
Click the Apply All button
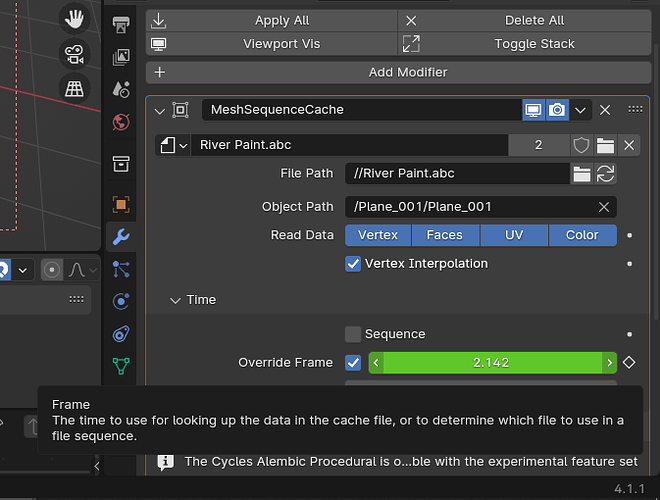[271, 20]
